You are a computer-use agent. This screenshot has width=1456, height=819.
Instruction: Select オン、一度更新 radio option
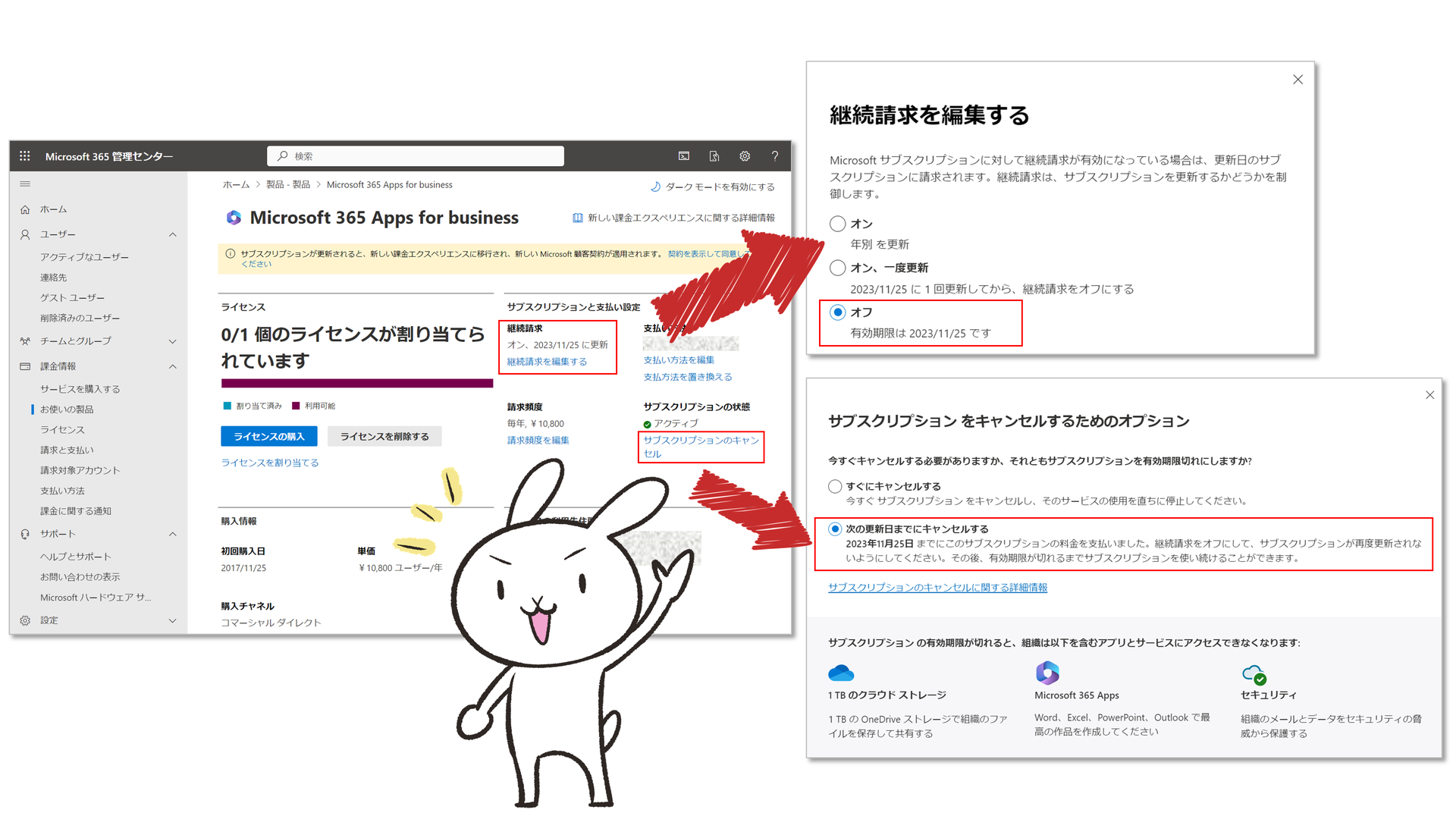click(x=837, y=268)
